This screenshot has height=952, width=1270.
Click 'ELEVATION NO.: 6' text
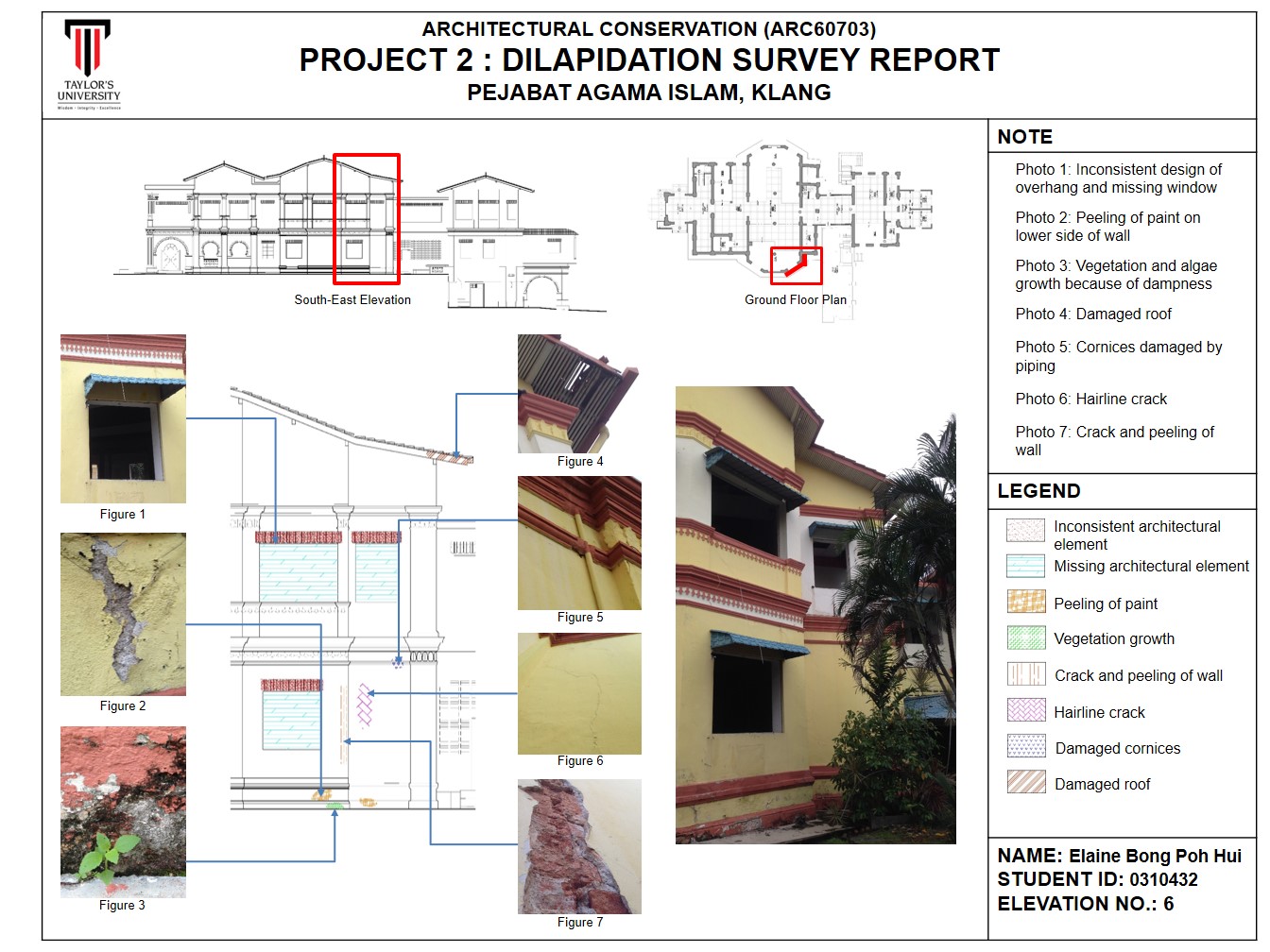coord(1086,905)
